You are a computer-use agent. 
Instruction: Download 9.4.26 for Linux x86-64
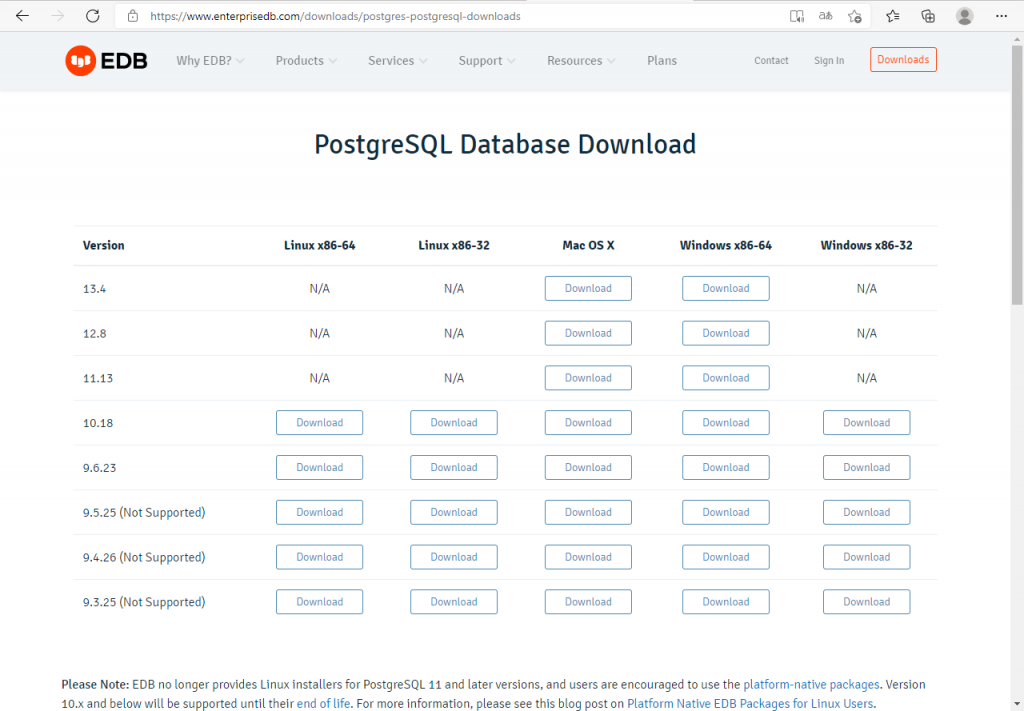pyautogui.click(x=319, y=557)
